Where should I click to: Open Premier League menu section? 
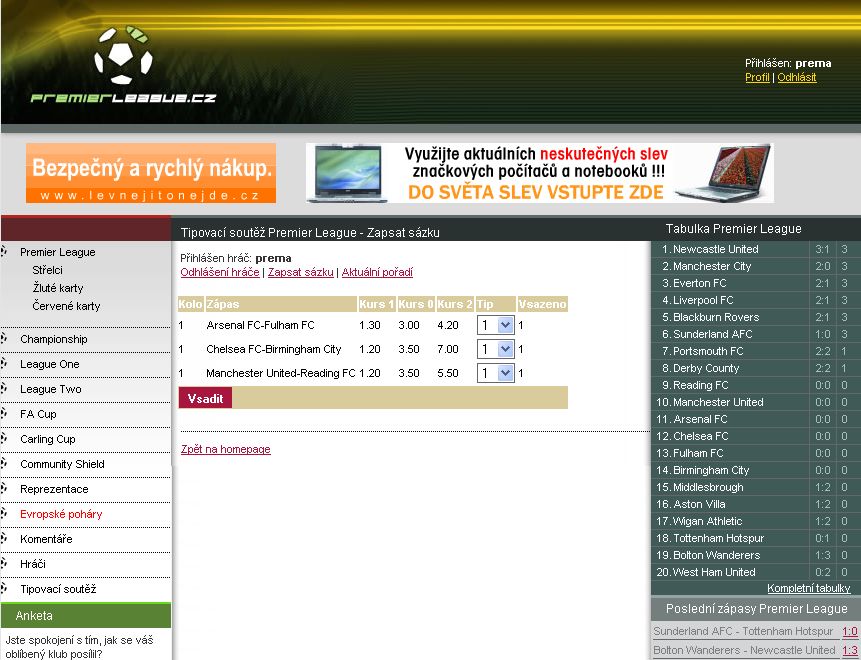click(x=58, y=252)
